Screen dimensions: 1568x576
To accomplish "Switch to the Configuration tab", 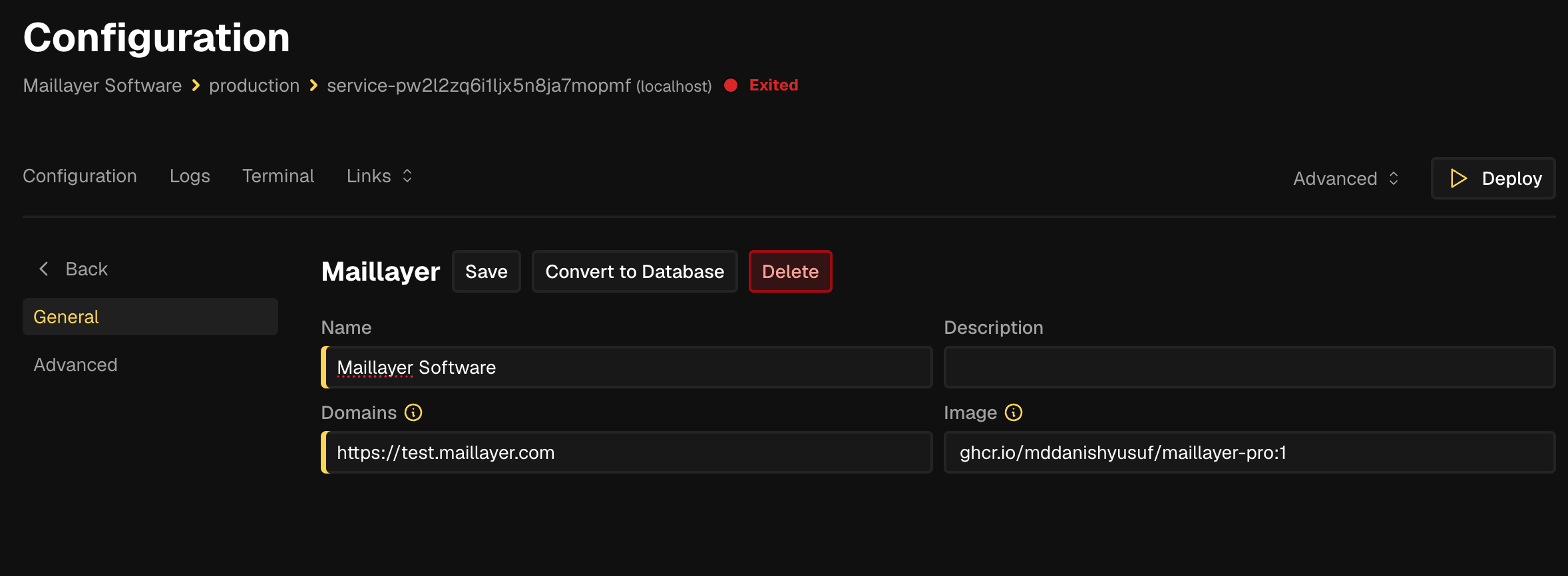I will (80, 176).
